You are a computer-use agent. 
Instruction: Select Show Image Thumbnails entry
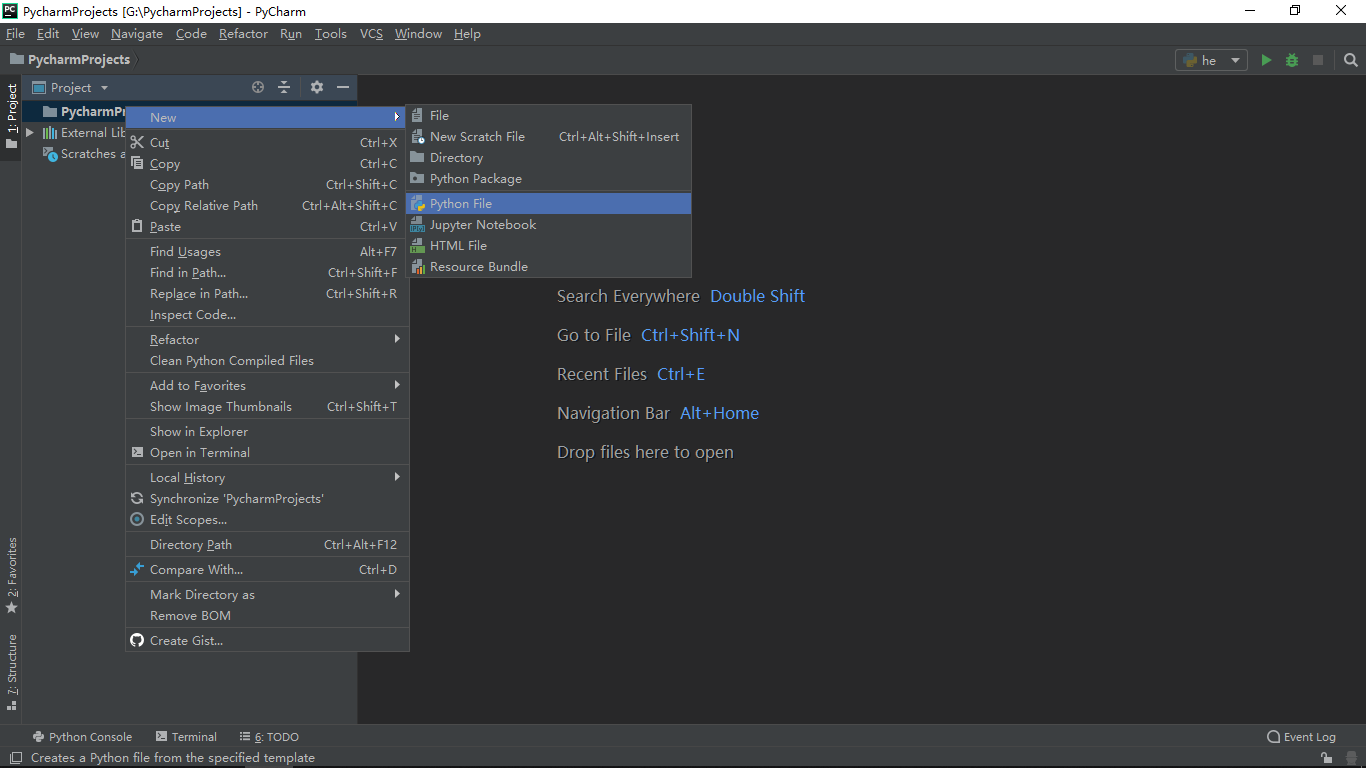(x=267, y=406)
